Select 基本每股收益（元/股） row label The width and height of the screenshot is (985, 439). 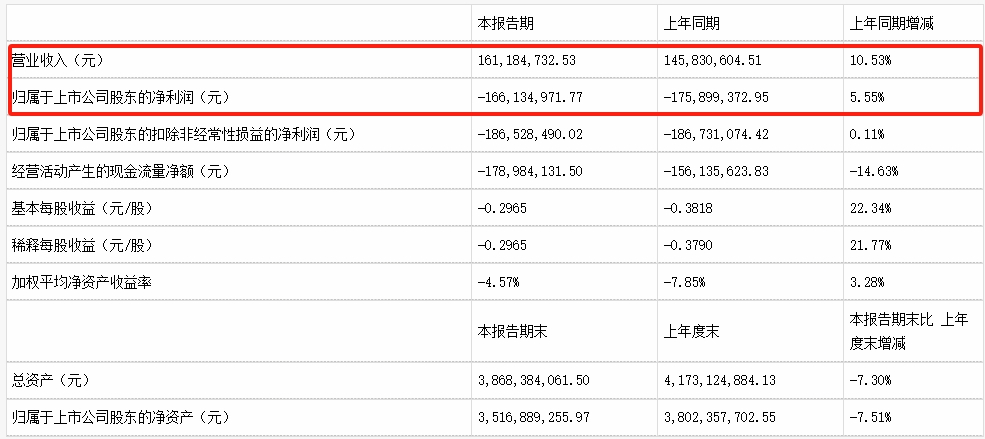[x=82, y=207]
